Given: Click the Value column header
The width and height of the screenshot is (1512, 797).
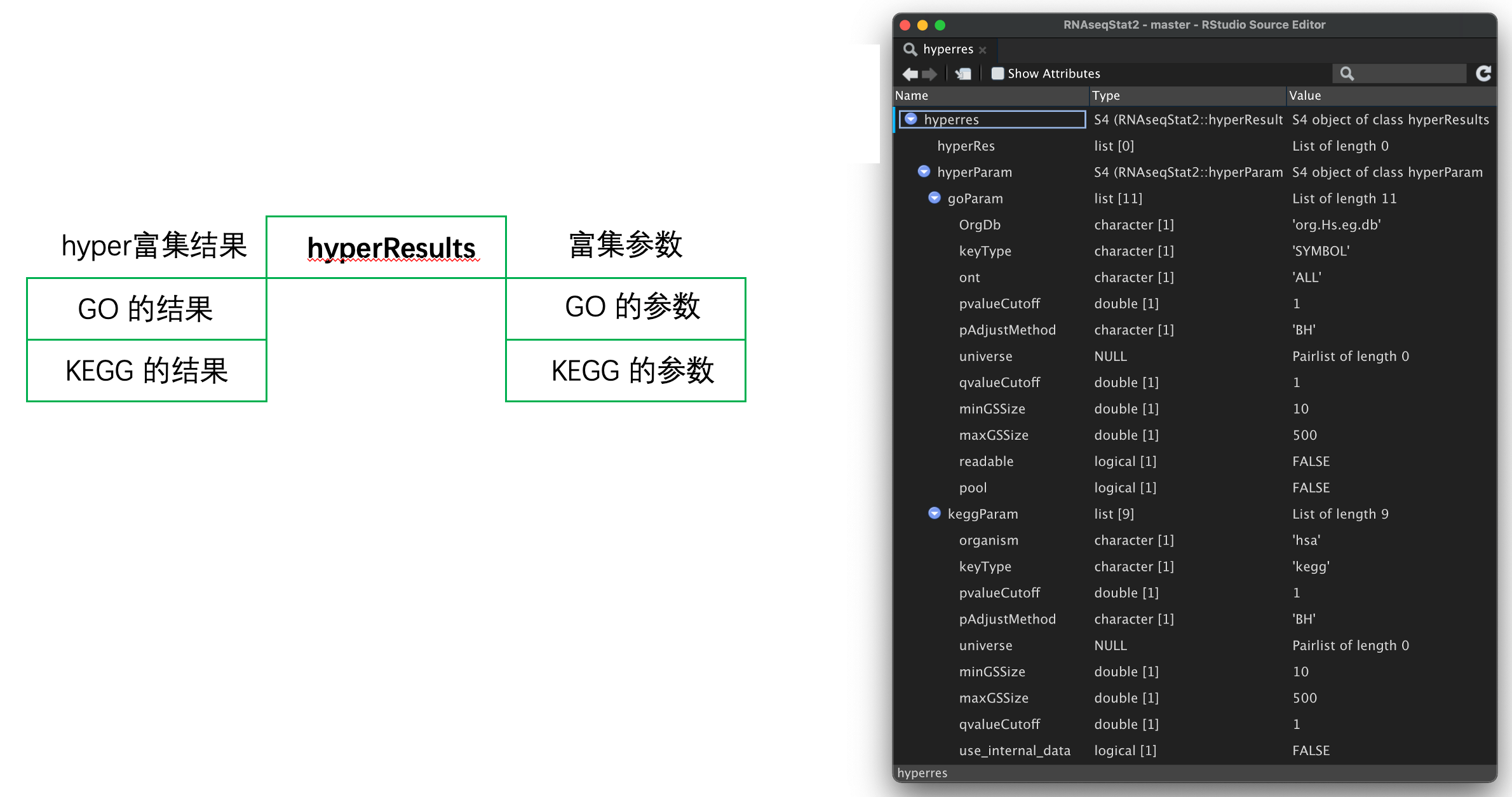Looking at the screenshot, I should pos(1391,95).
